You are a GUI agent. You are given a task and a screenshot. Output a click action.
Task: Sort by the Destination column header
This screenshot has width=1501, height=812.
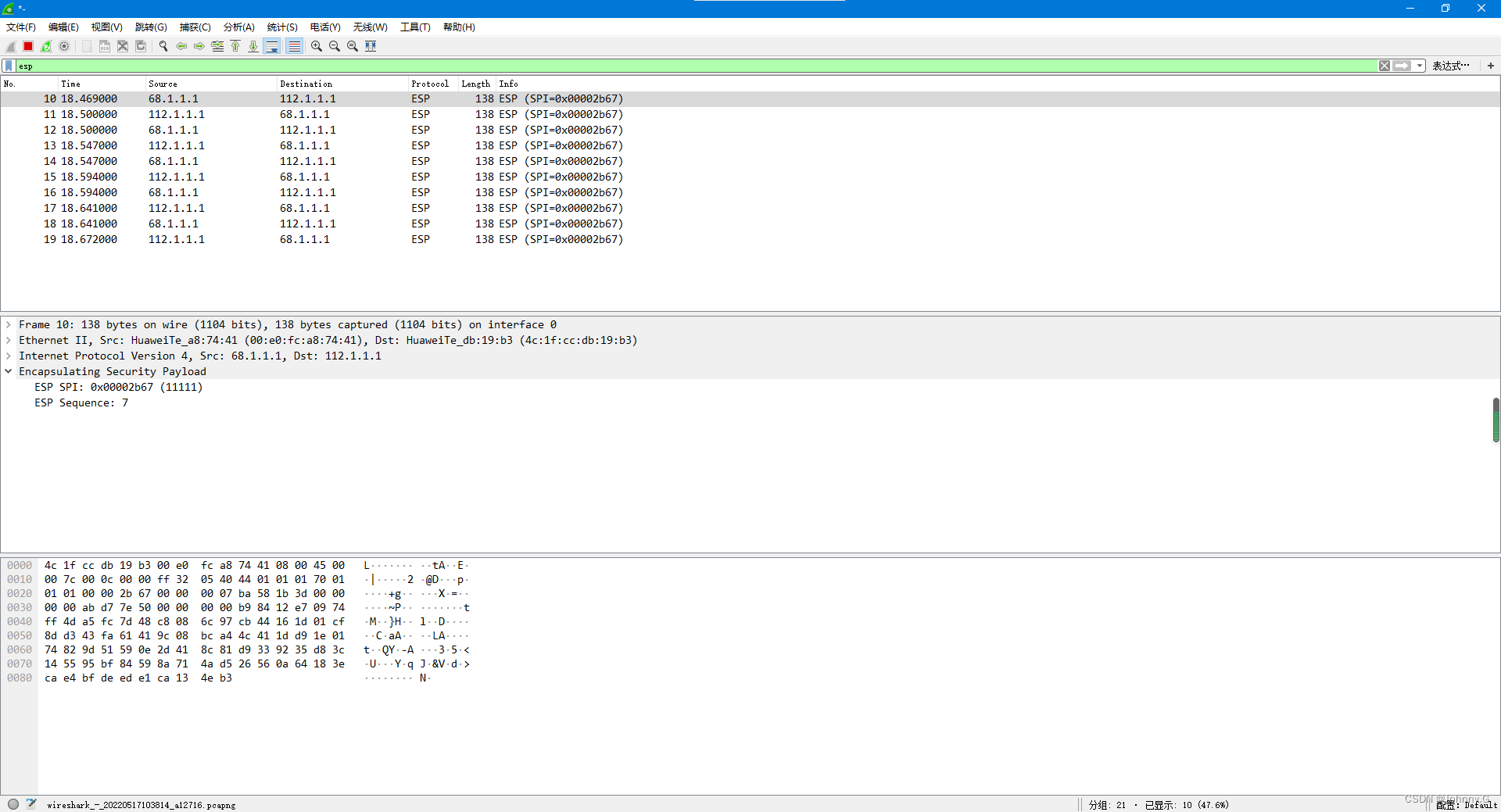pos(342,84)
